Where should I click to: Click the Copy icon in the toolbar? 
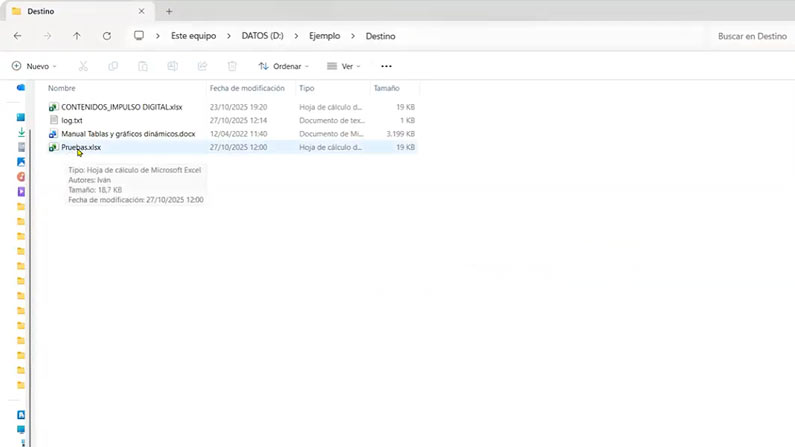[113, 66]
